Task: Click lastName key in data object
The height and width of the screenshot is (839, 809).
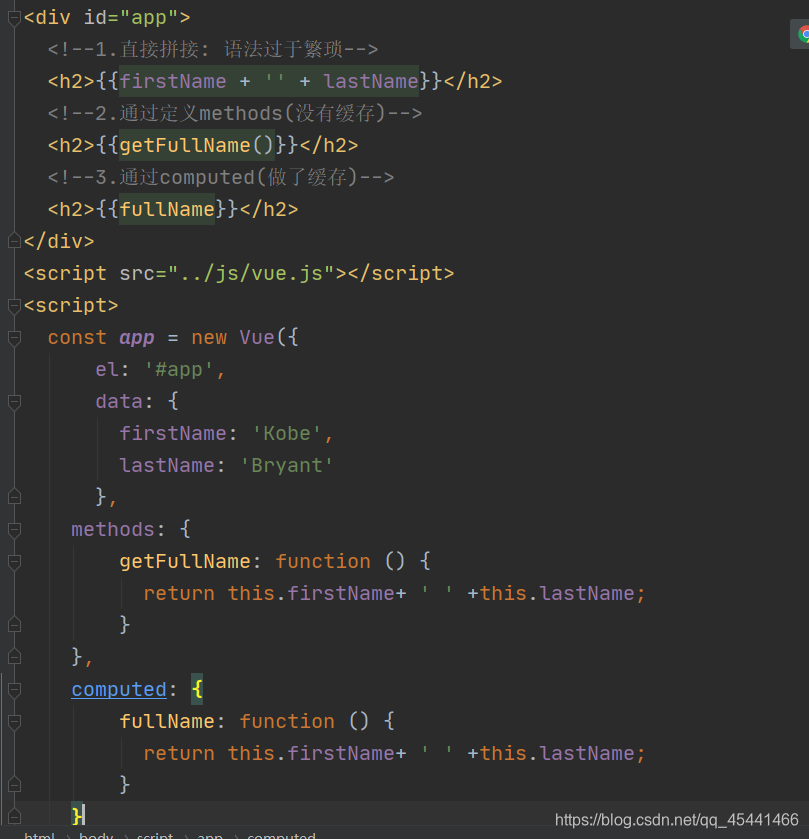Action: (x=166, y=466)
